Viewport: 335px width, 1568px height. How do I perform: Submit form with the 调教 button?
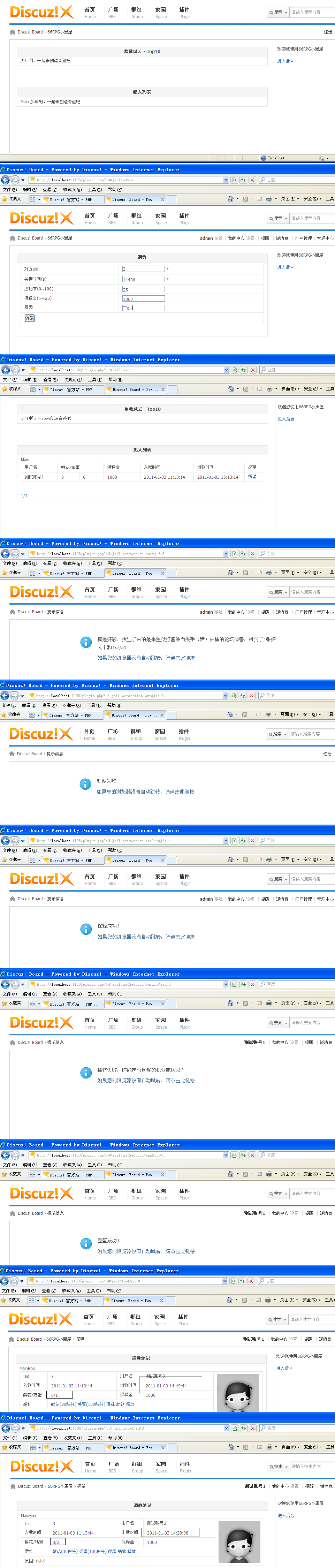pos(29,318)
